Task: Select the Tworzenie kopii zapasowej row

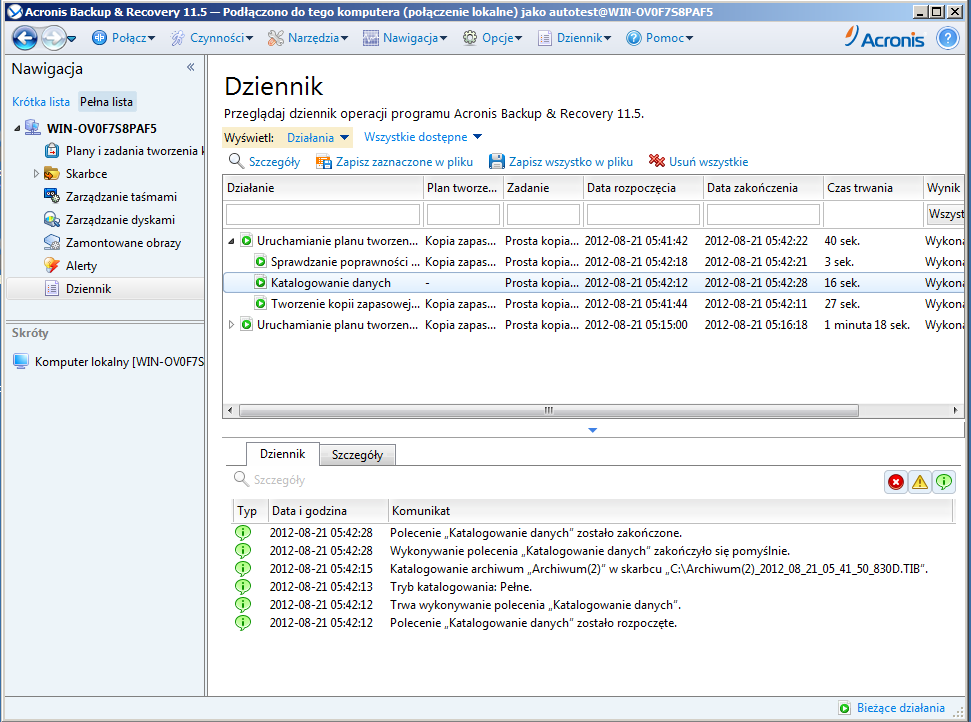Action: 593,304
